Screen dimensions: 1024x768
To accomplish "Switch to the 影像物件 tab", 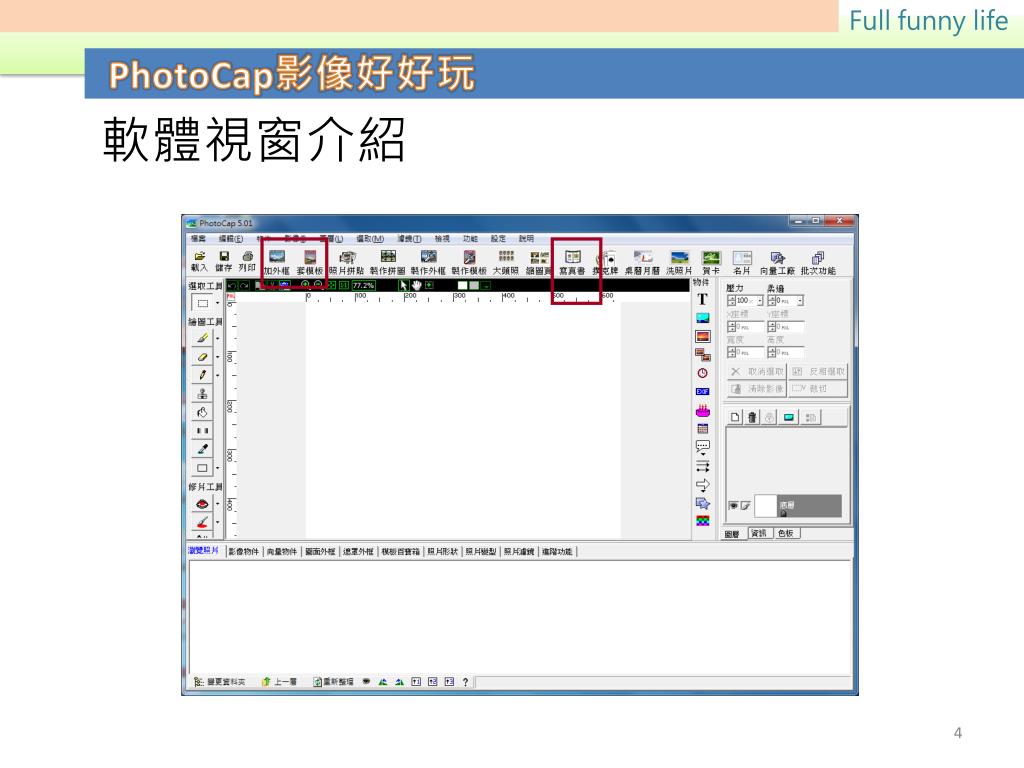I will [x=244, y=552].
